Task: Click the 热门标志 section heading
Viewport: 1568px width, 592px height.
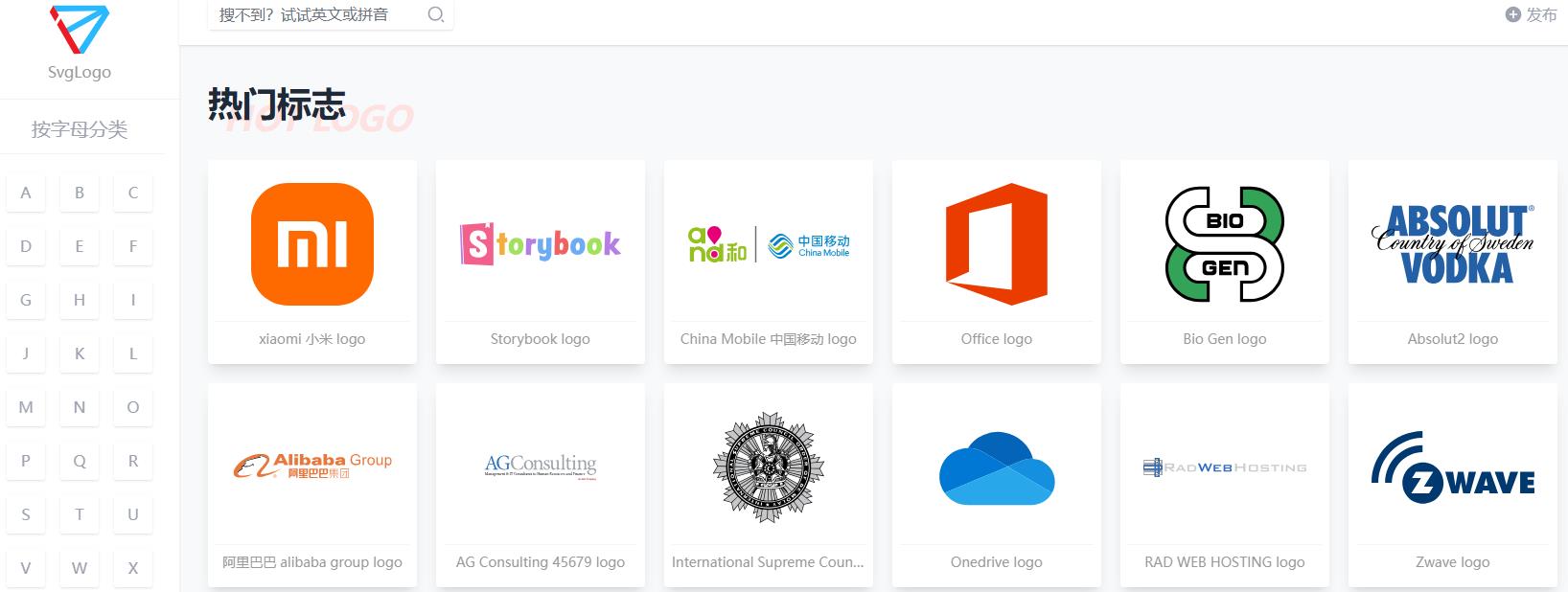Action: click(277, 104)
